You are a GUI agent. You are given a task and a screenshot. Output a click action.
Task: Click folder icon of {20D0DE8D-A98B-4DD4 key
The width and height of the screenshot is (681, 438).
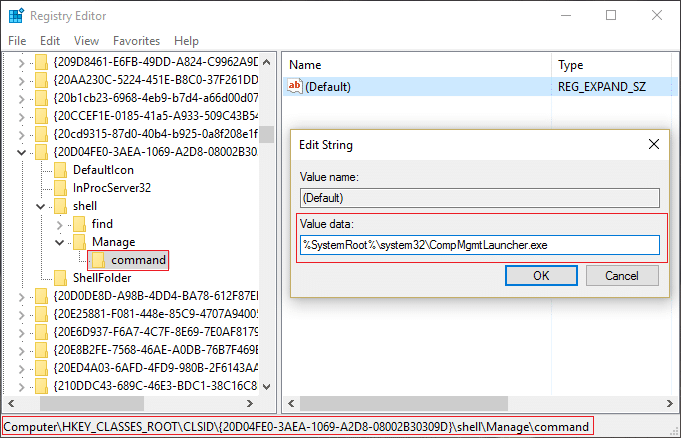tap(41, 296)
